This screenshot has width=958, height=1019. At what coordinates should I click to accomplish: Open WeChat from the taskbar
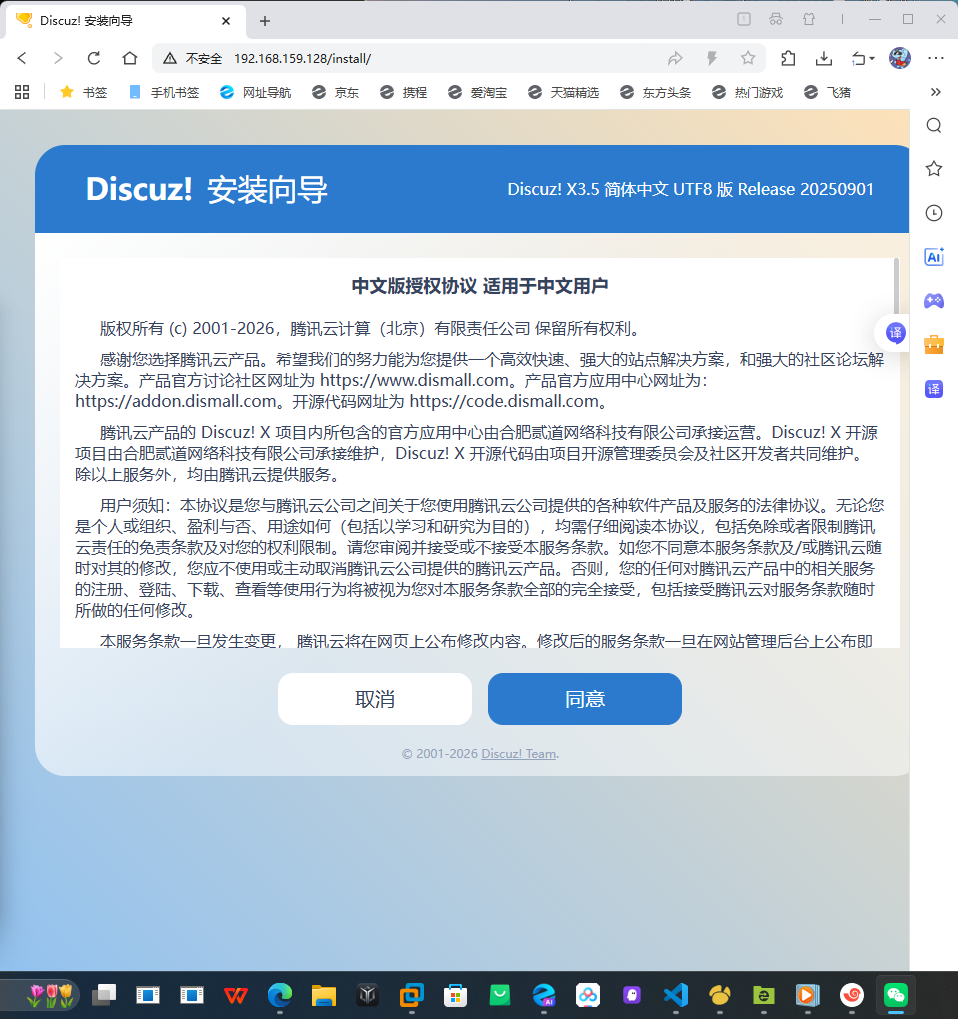[x=896, y=995]
